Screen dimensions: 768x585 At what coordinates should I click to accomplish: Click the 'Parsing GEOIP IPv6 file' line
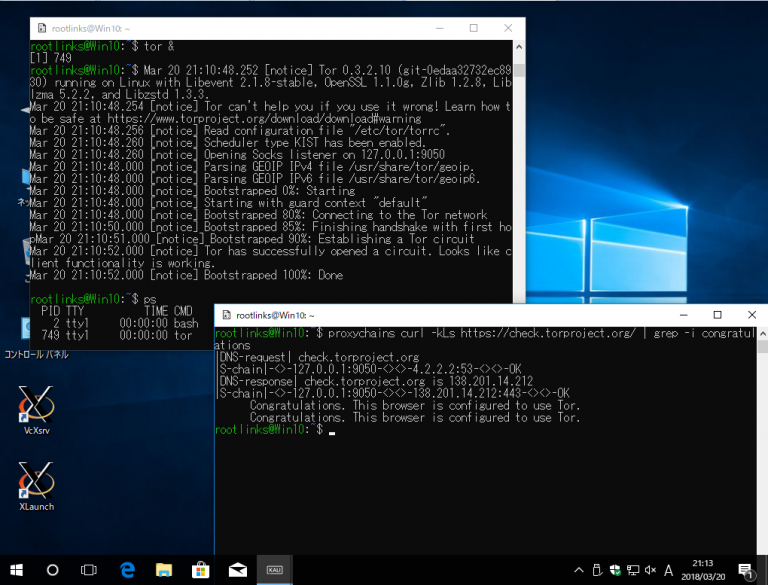255,179
